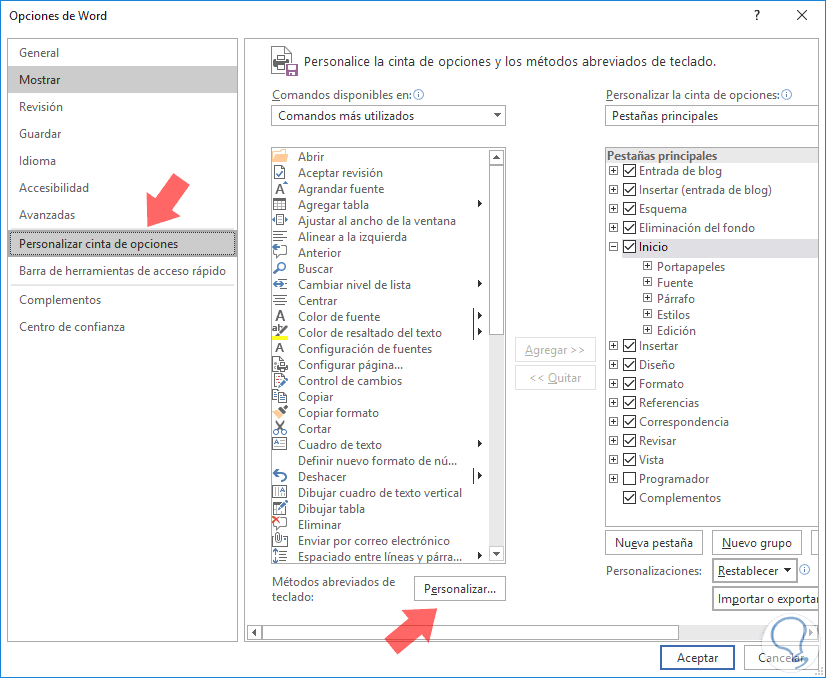Select the Dibujar tabla icon

click(280, 508)
